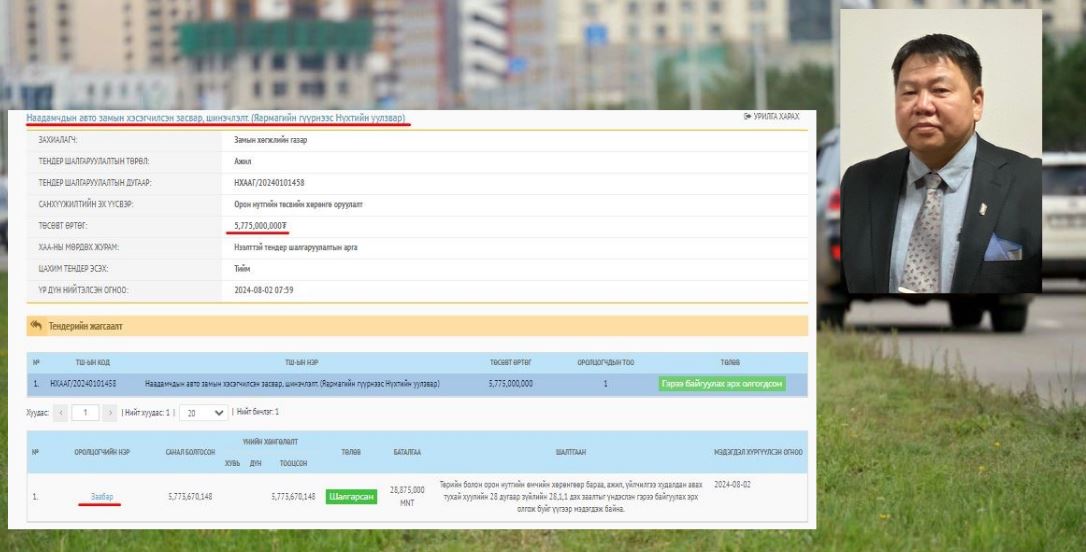Click the ШАЛТГААН column header
The width and height of the screenshot is (1086, 552).
[571, 452]
